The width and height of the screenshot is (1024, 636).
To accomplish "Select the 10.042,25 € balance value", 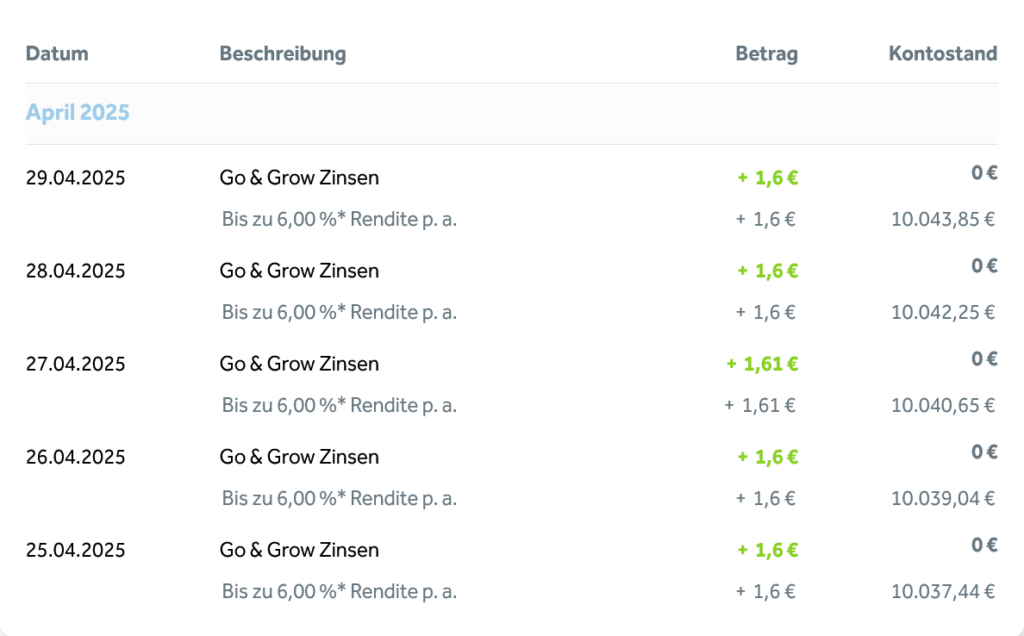I will pos(943,311).
